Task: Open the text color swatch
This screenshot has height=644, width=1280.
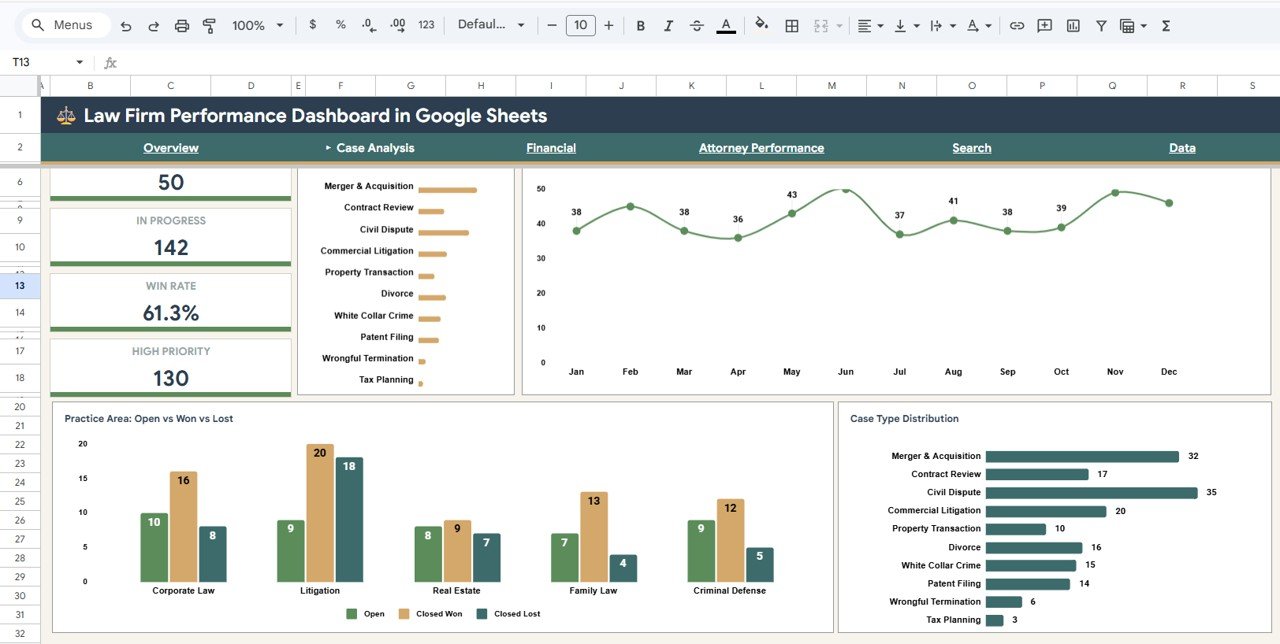Action: tap(726, 25)
